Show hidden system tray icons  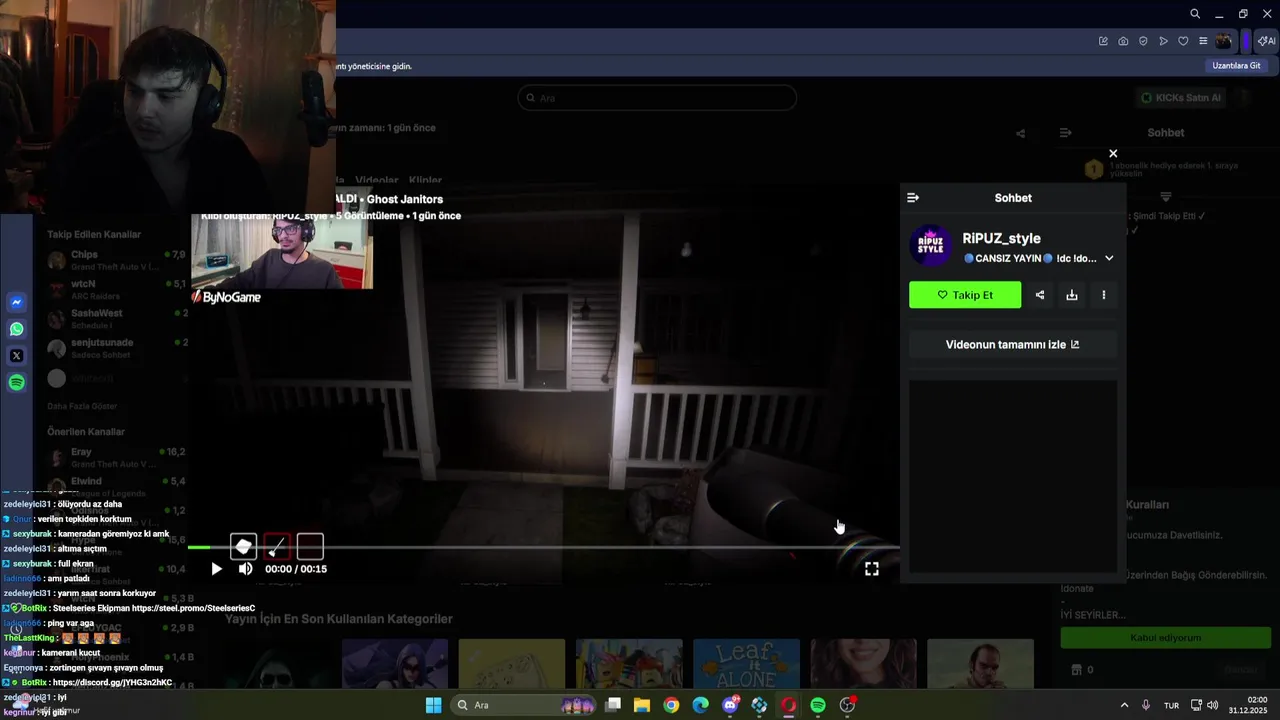click(1124, 705)
